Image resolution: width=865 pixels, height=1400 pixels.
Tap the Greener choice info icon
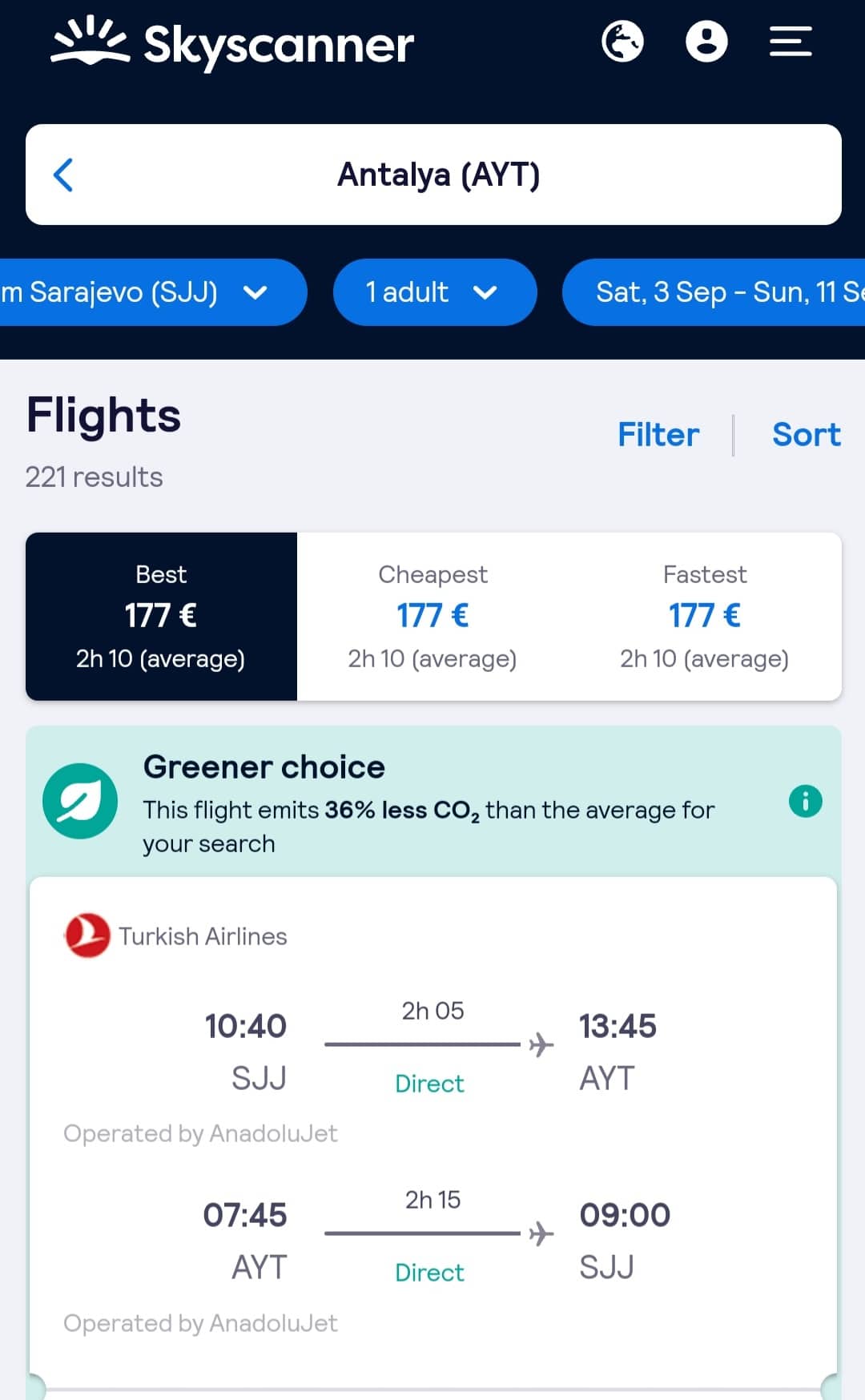pos(805,801)
